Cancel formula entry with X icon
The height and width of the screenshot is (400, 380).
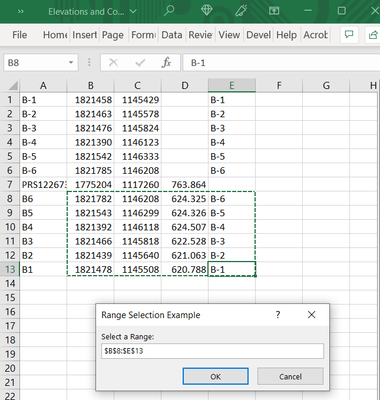coord(113,62)
